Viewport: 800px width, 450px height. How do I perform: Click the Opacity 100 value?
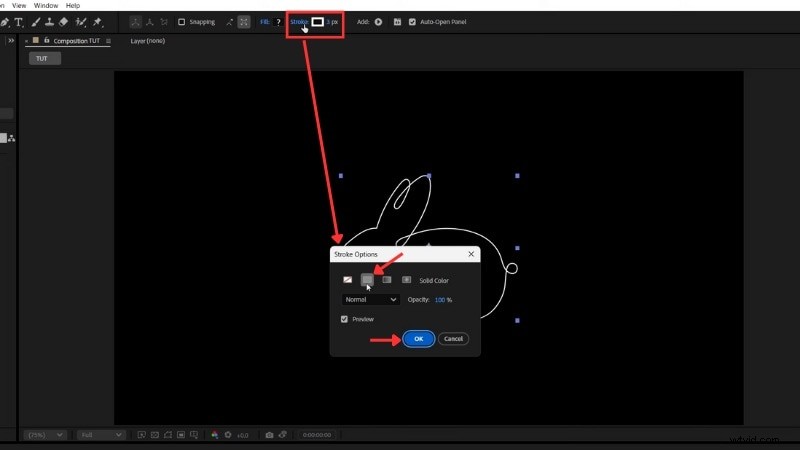coord(440,300)
